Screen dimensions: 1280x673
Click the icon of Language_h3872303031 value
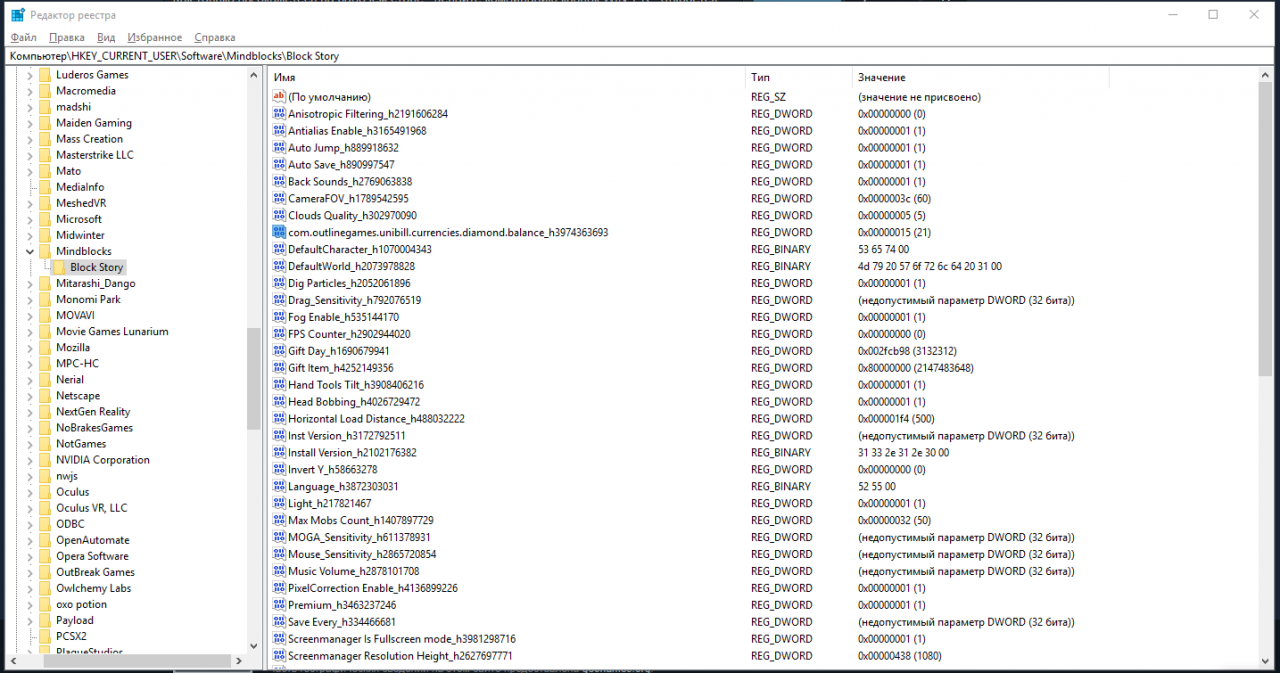[x=279, y=486]
